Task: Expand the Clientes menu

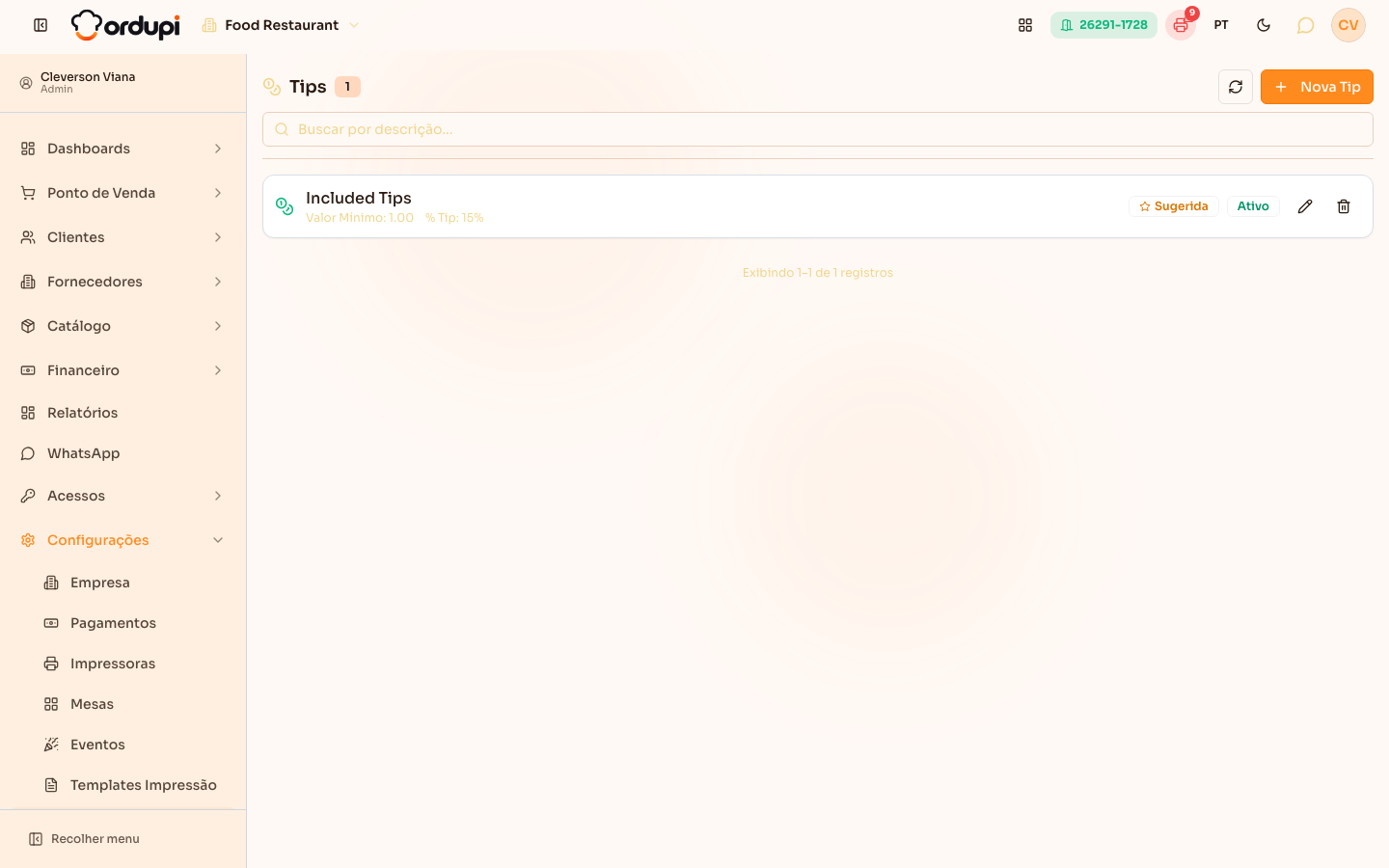Action: coord(123,237)
